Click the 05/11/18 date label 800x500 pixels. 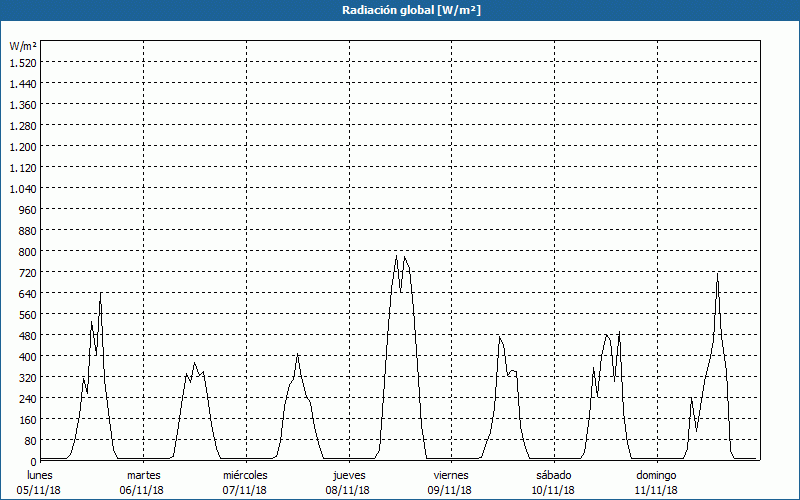coord(39,490)
